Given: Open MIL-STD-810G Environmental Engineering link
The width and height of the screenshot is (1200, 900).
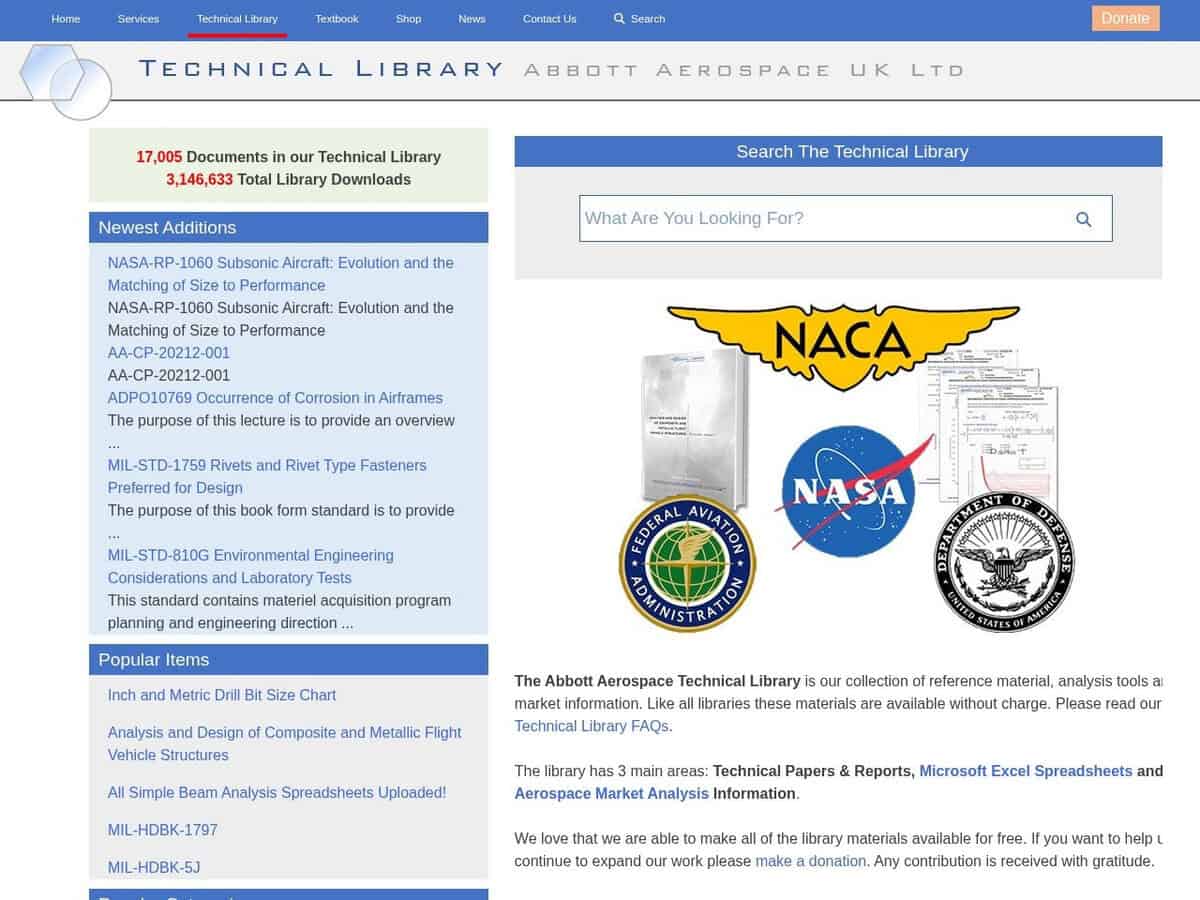Looking at the screenshot, I should 251,567.
